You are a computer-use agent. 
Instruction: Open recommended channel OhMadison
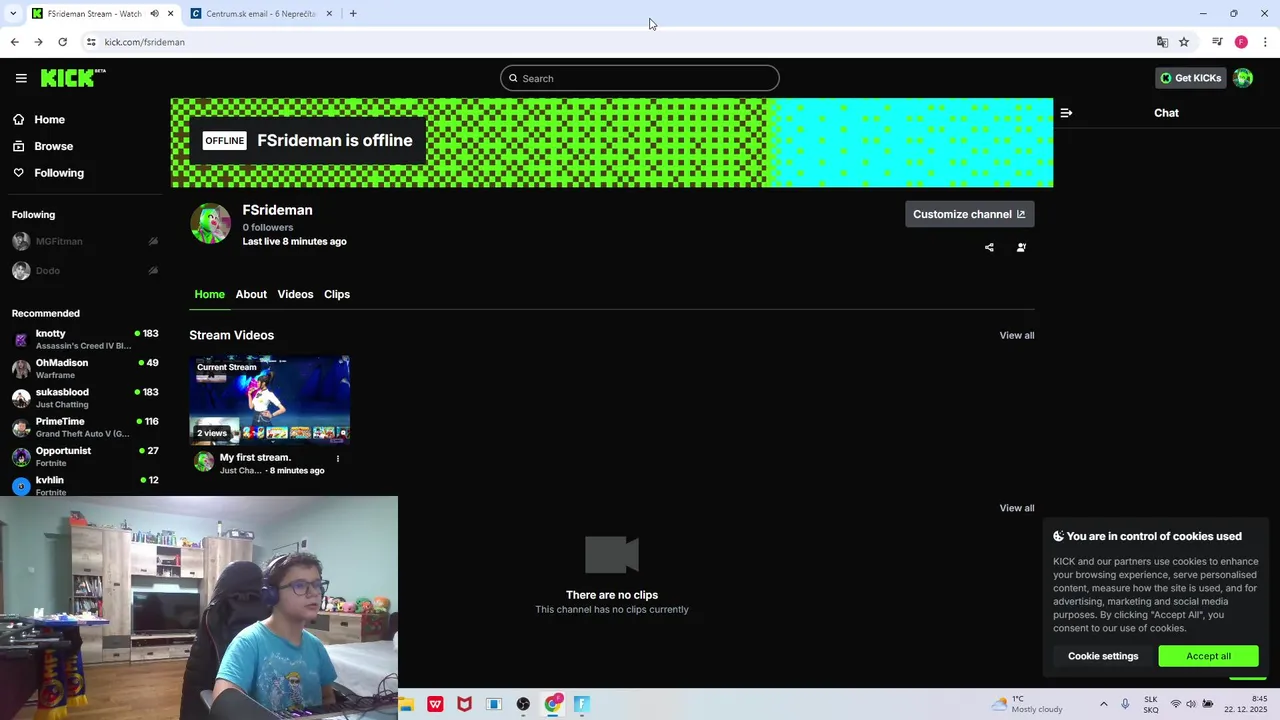click(84, 368)
